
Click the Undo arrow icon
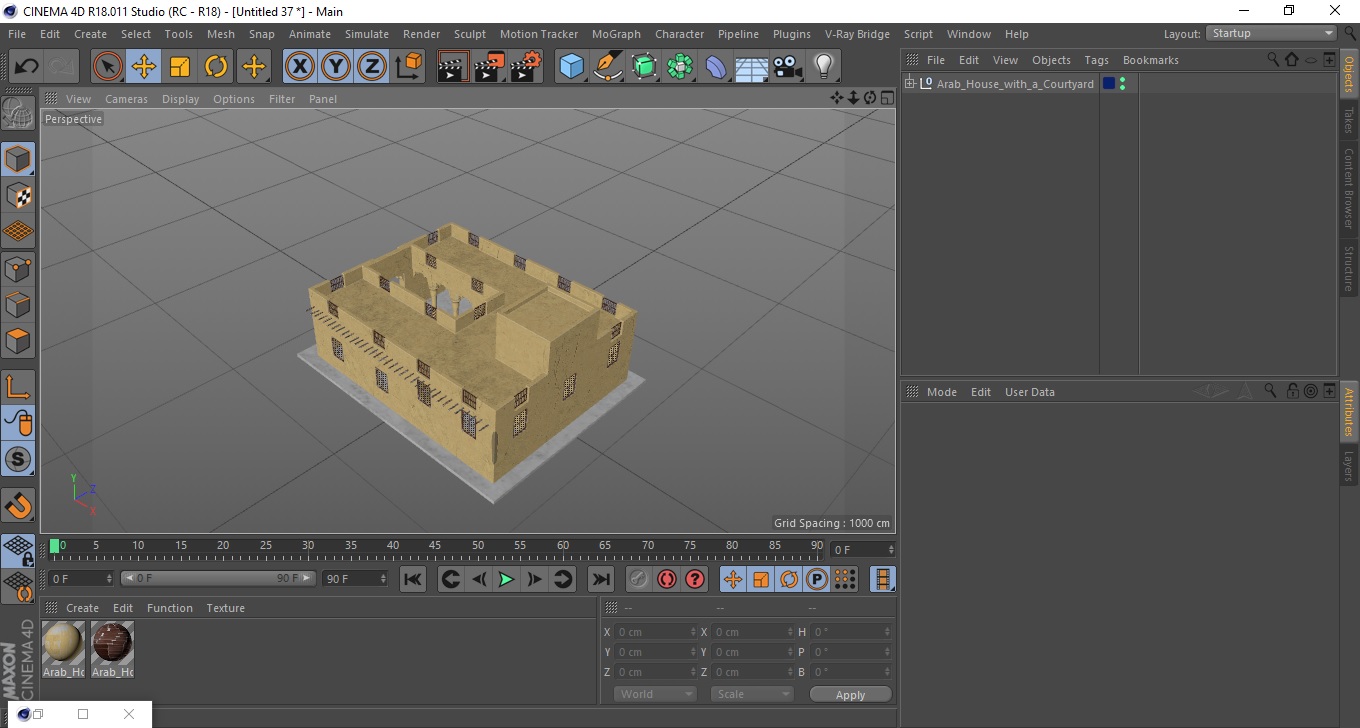click(x=26, y=67)
